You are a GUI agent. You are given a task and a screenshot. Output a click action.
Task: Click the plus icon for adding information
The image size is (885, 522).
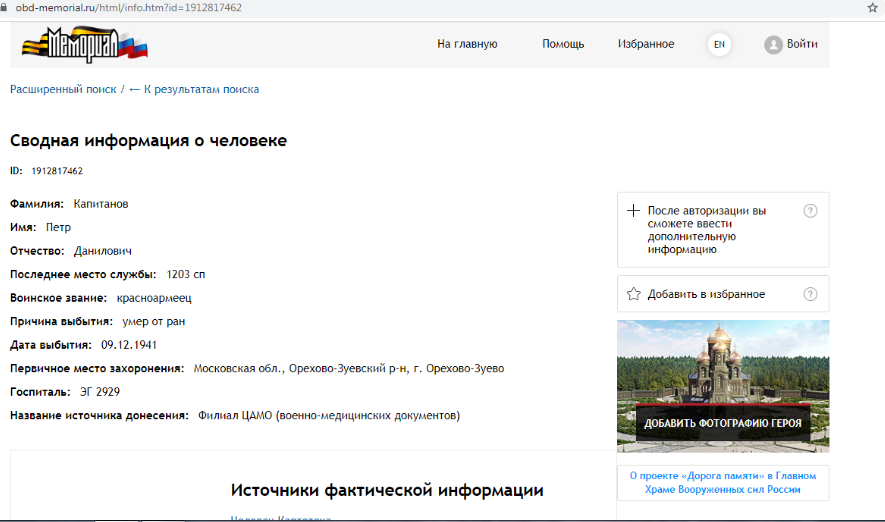coord(633,210)
